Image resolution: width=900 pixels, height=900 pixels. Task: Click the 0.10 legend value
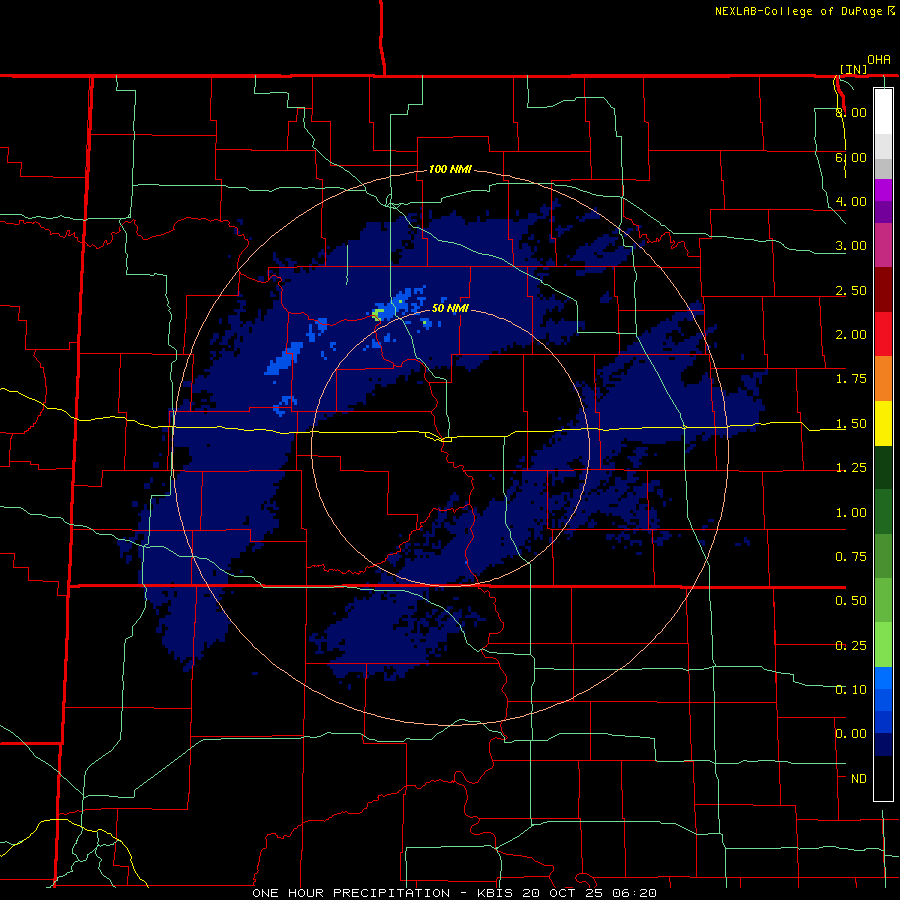[851, 690]
